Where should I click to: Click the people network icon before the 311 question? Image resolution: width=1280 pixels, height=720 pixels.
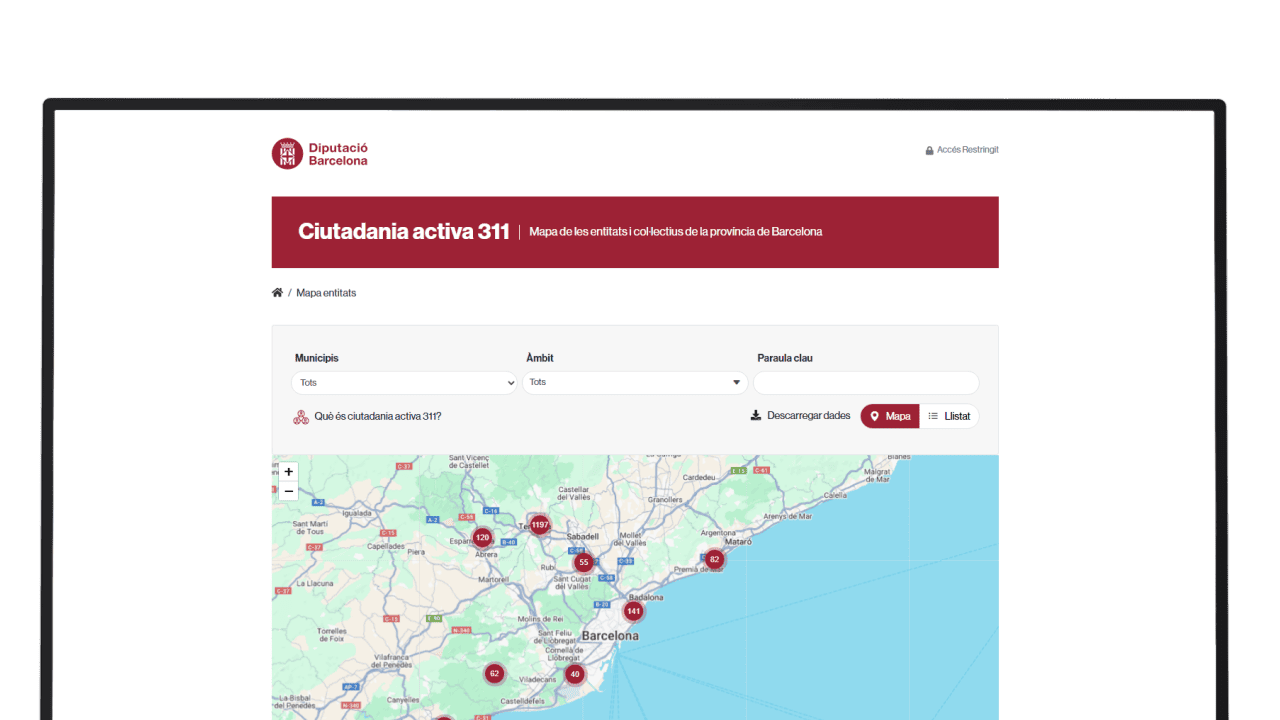(x=300, y=416)
